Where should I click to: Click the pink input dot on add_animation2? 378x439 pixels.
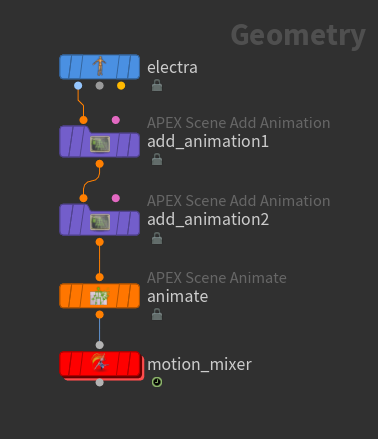[x=116, y=198]
